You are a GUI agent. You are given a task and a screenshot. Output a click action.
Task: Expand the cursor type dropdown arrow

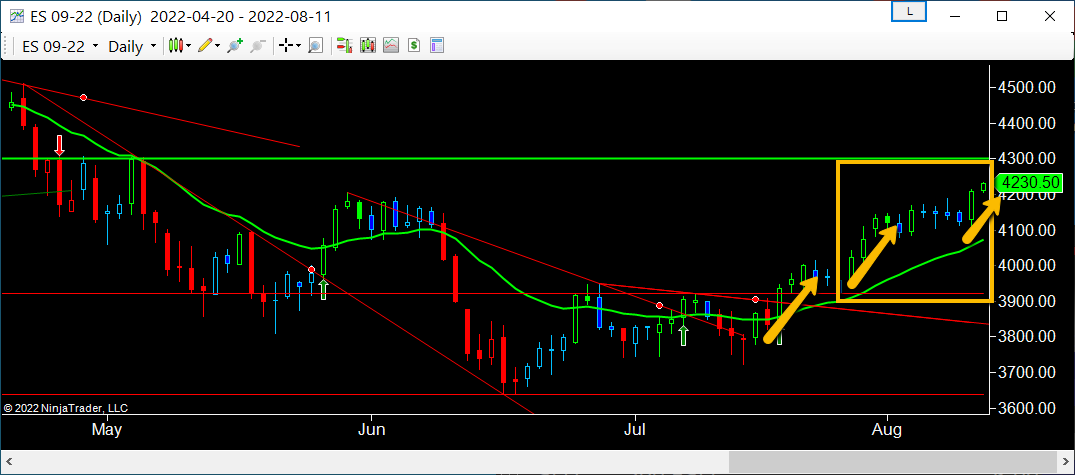pos(298,46)
